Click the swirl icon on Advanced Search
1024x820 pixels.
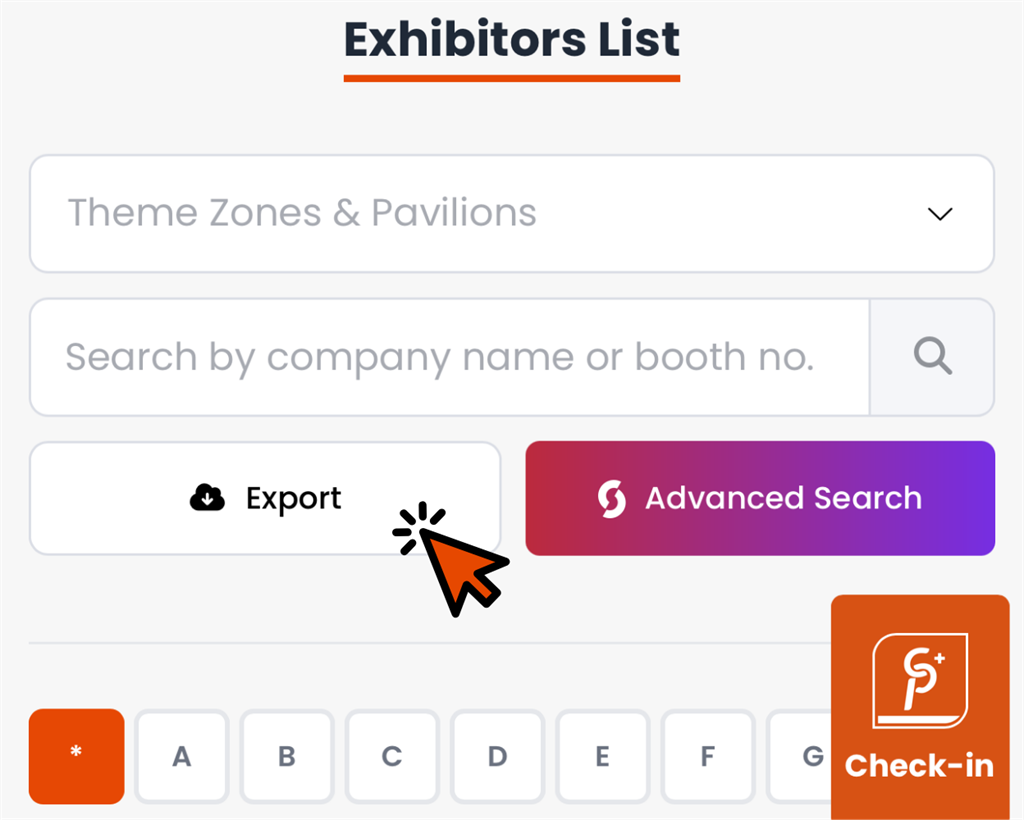tap(611, 498)
